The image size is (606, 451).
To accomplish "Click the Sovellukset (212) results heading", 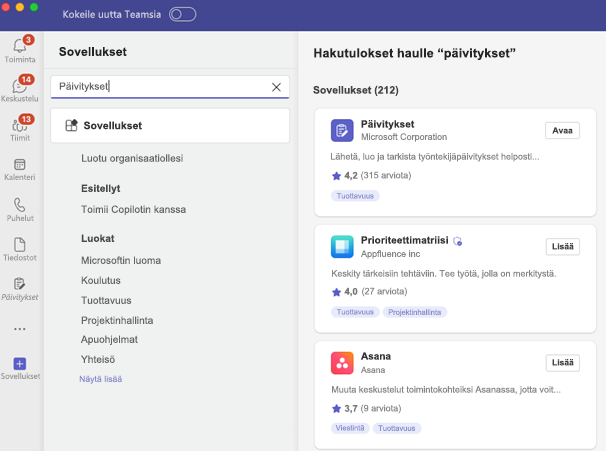I will coord(356,90).
